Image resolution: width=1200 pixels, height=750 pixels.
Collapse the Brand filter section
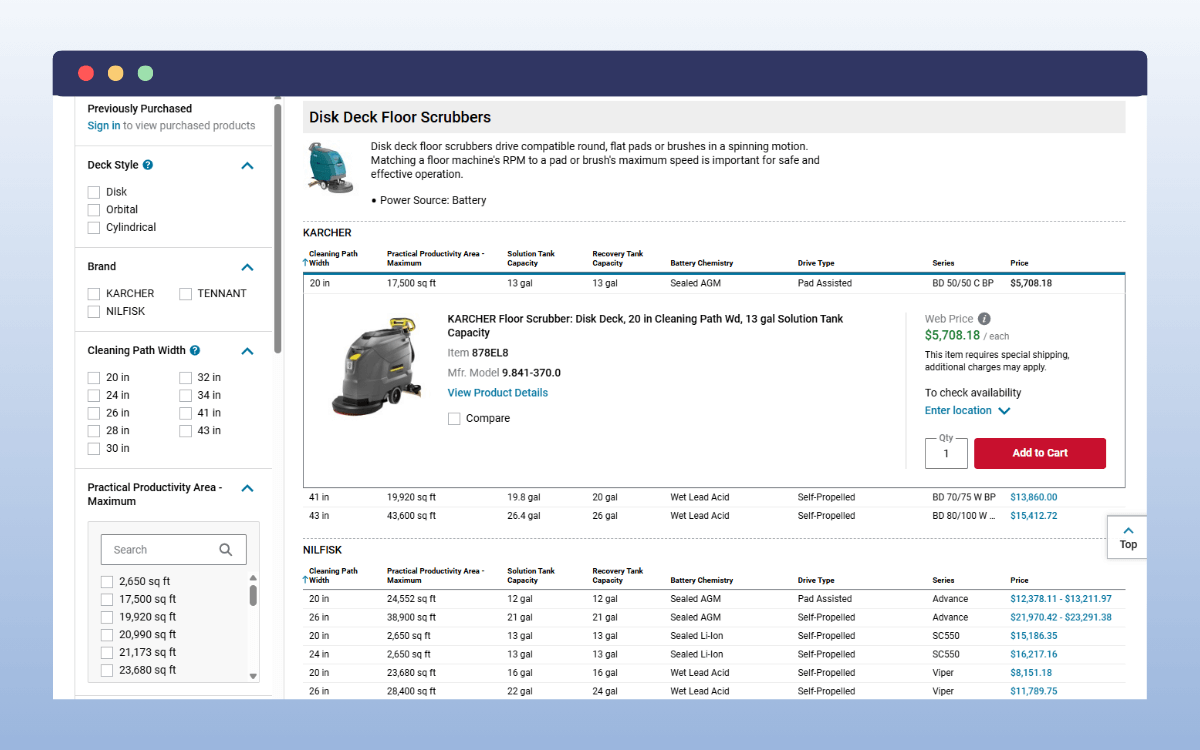click(x=247, y=268)
